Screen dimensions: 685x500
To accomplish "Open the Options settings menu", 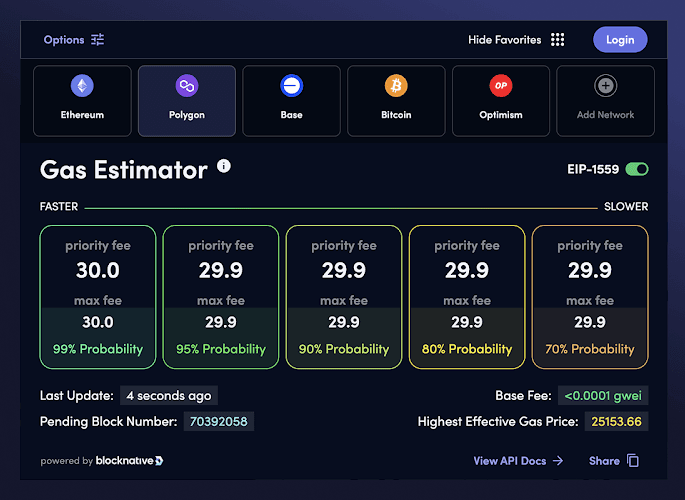I will coord(64,40).
